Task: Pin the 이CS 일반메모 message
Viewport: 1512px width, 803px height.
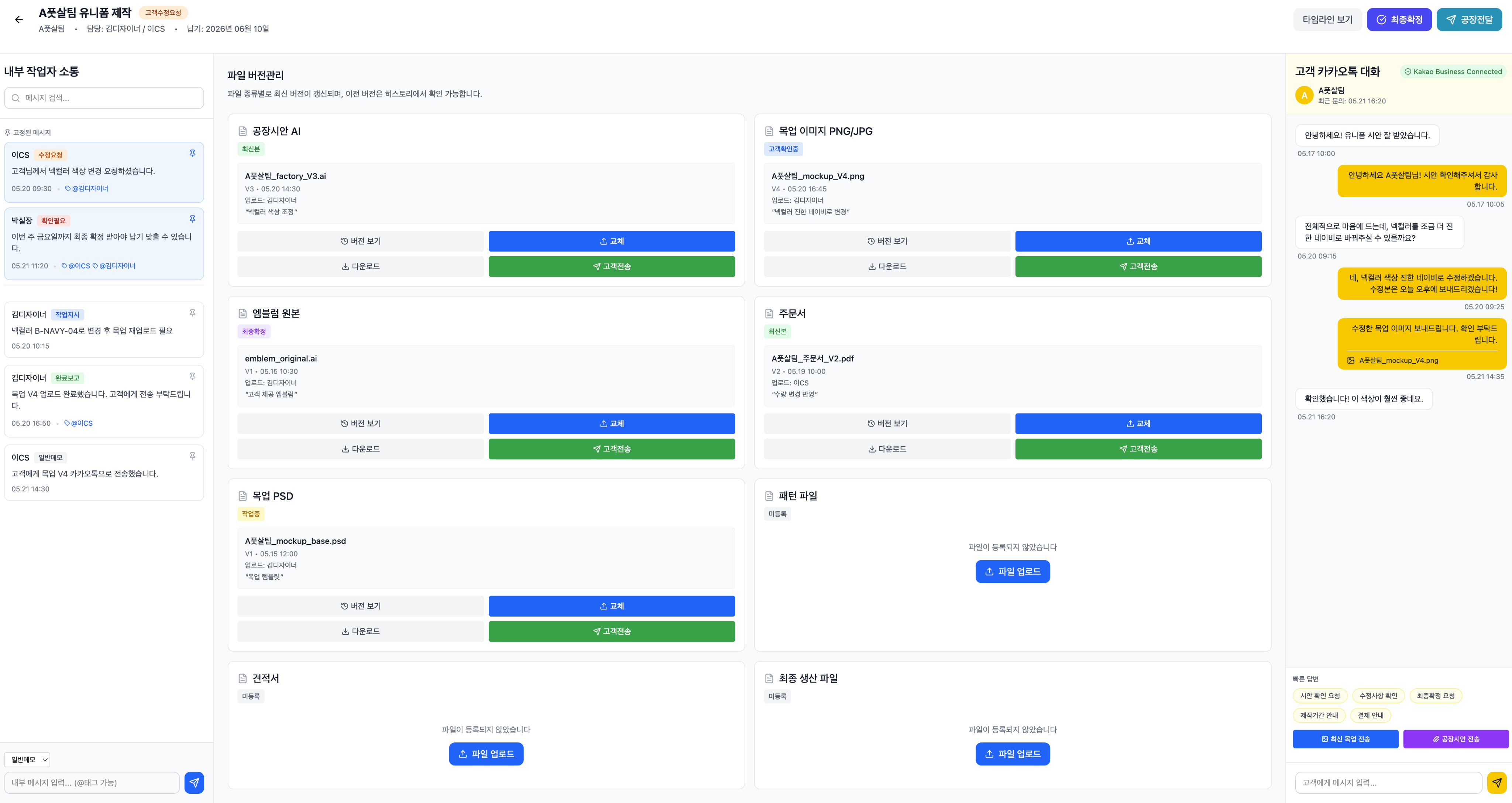Action: click(192, 456)
